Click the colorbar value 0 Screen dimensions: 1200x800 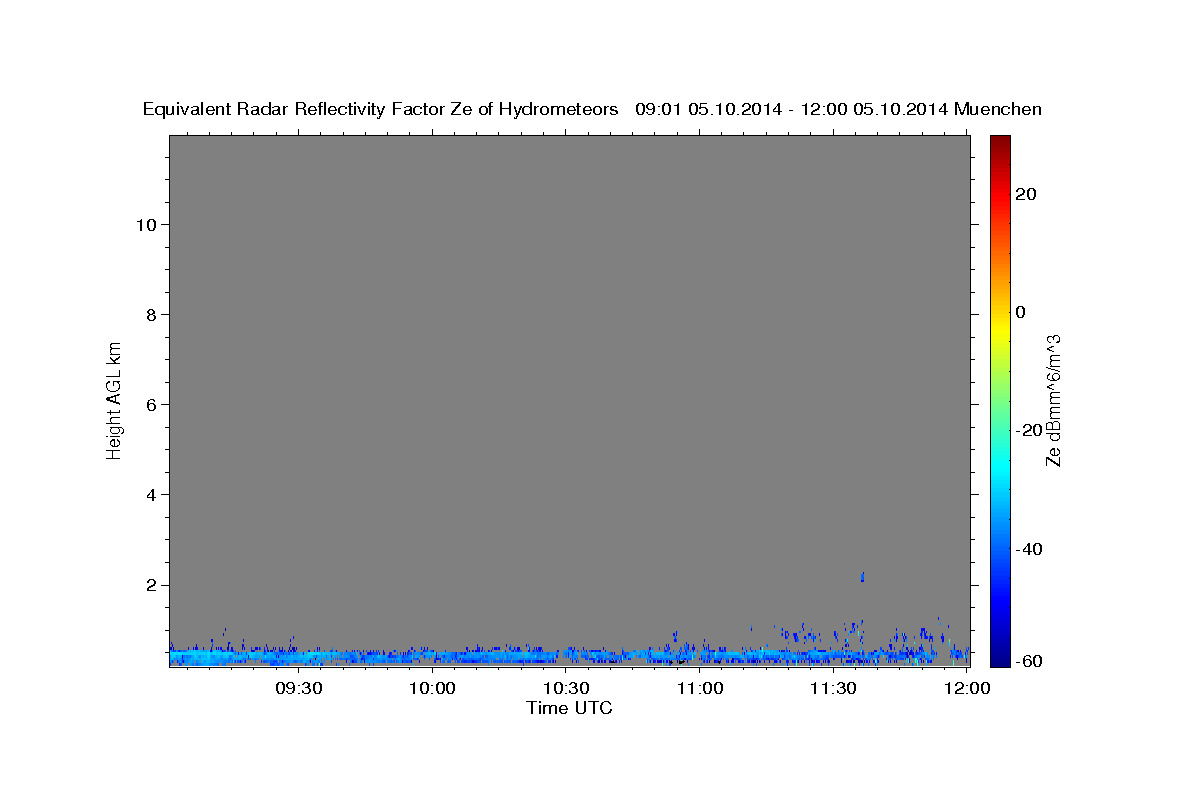1021,312
